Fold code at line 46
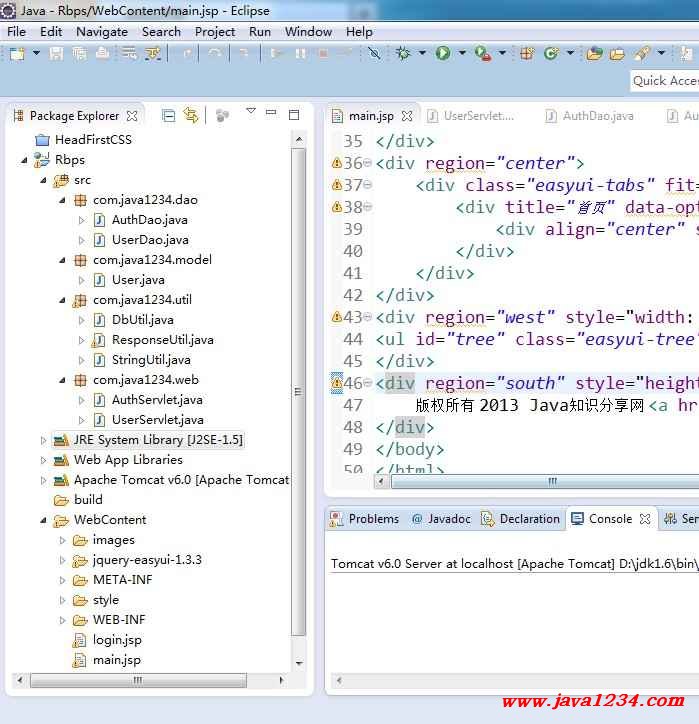The height and width of the screenshot is (724, 699). point(368,382)
